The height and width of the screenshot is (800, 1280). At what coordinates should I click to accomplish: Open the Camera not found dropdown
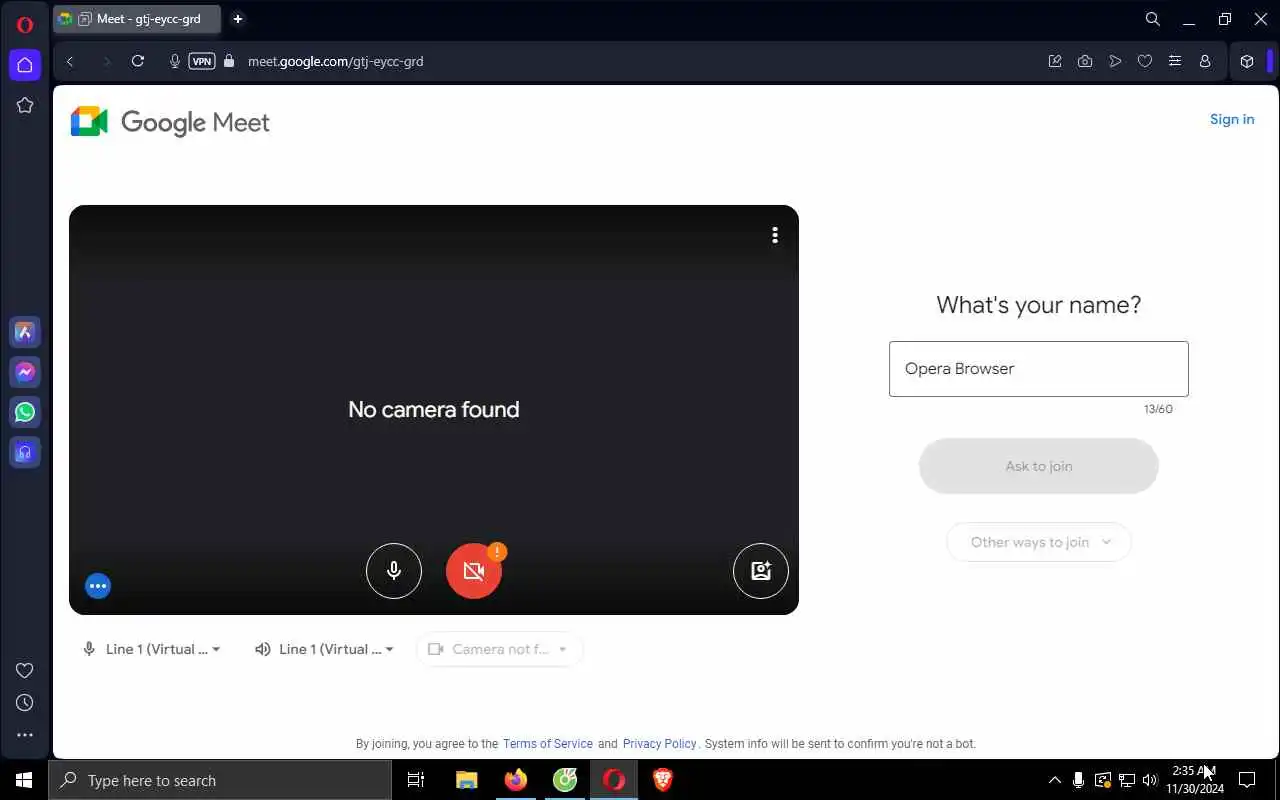click(x=499, y=649)
